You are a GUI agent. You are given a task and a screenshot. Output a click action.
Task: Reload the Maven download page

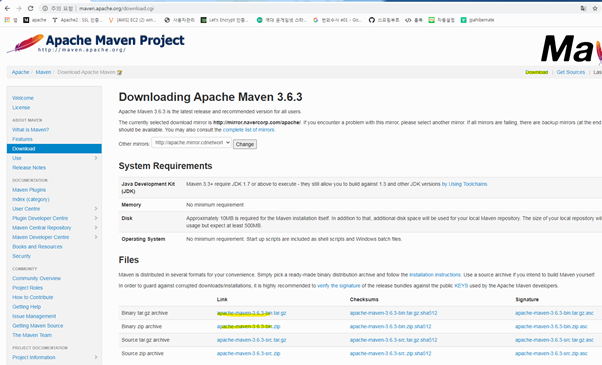coord(31,8)
